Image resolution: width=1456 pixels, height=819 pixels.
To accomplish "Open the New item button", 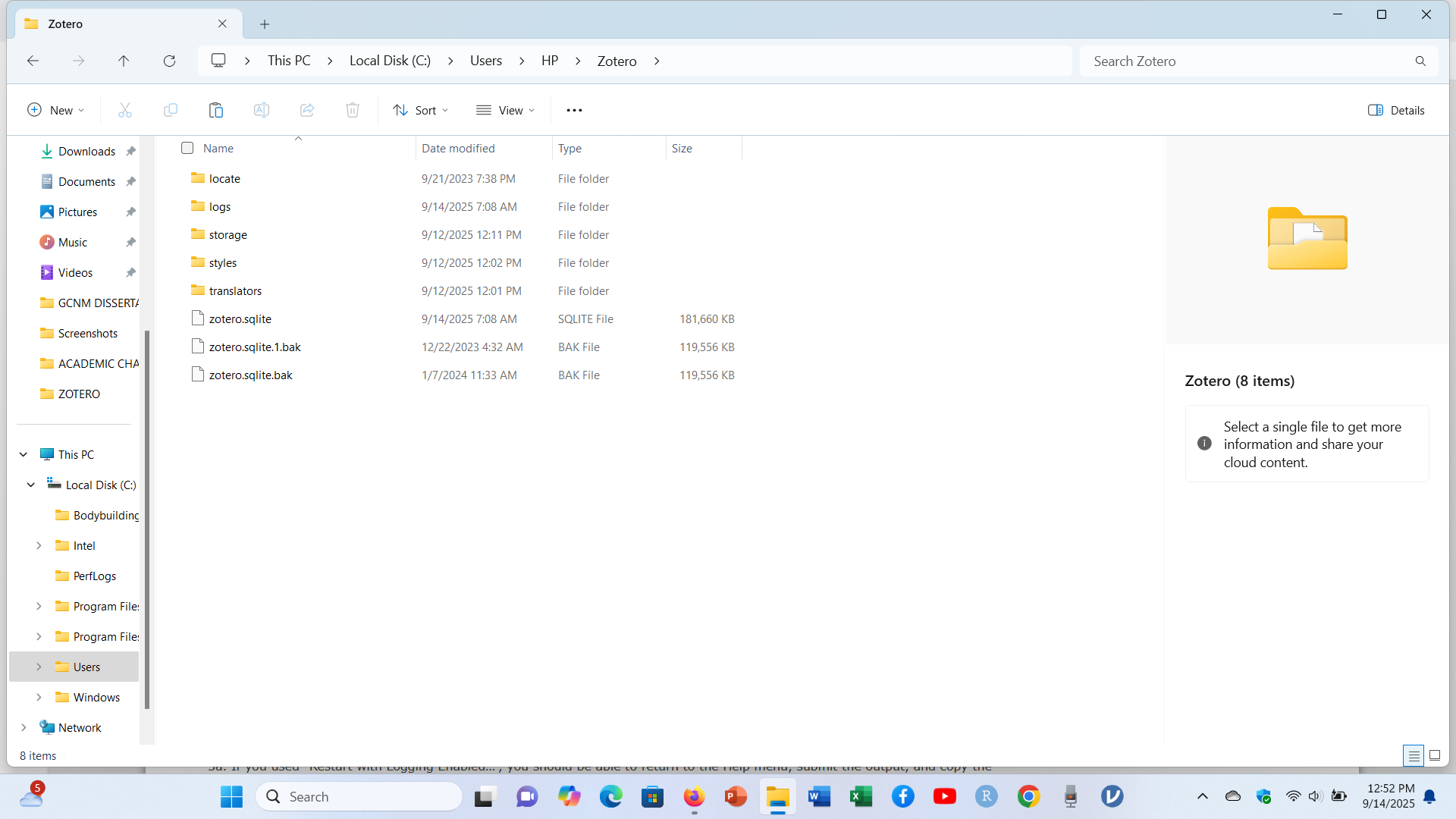I will 55,110.
